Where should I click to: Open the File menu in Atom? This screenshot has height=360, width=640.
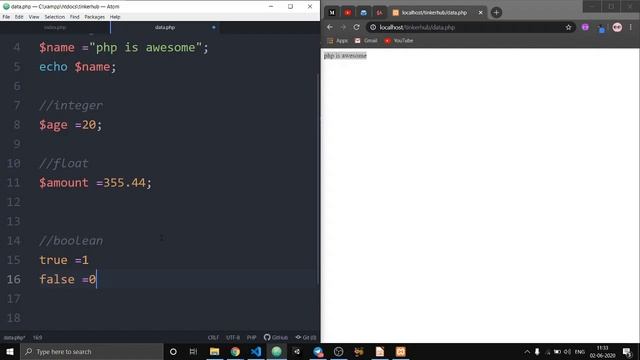(6, 17)
